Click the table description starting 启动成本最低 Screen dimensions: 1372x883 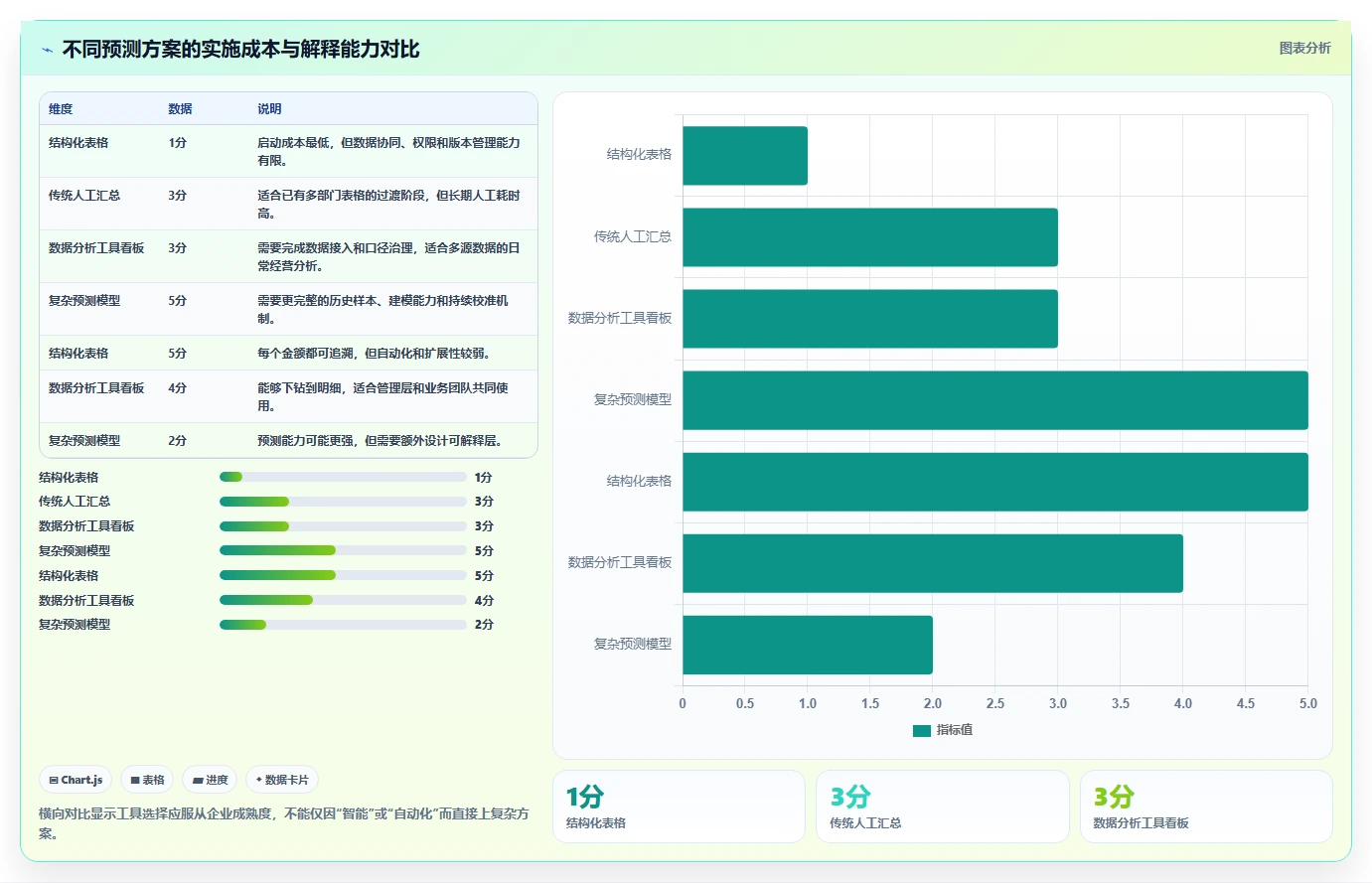(389, 152)
